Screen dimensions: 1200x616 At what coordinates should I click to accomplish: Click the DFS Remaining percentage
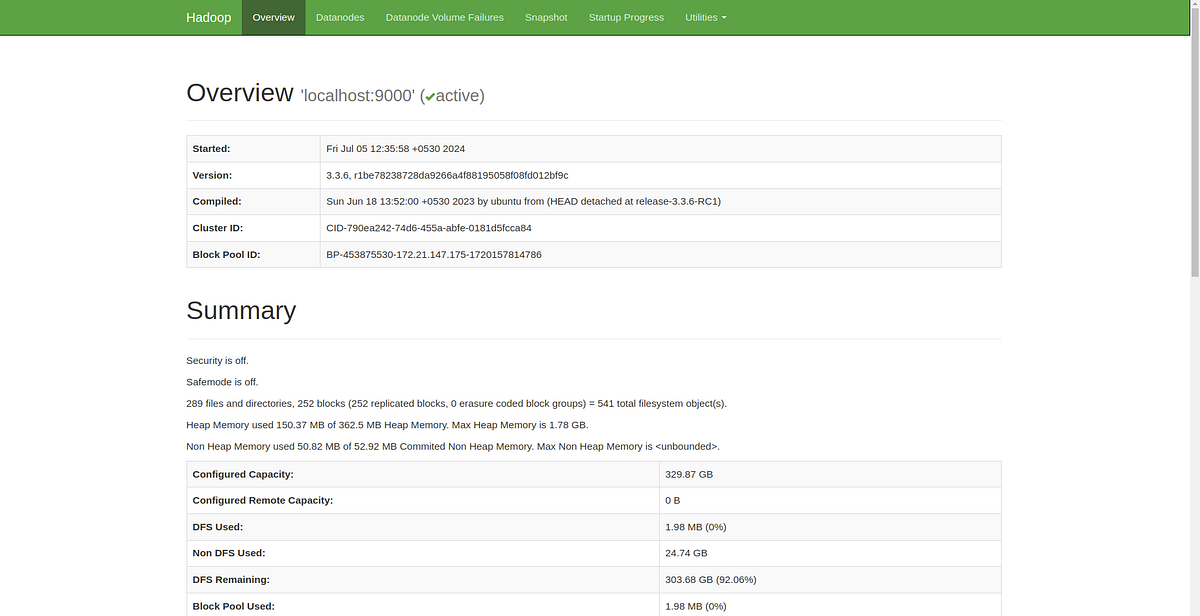pos(732,579)
